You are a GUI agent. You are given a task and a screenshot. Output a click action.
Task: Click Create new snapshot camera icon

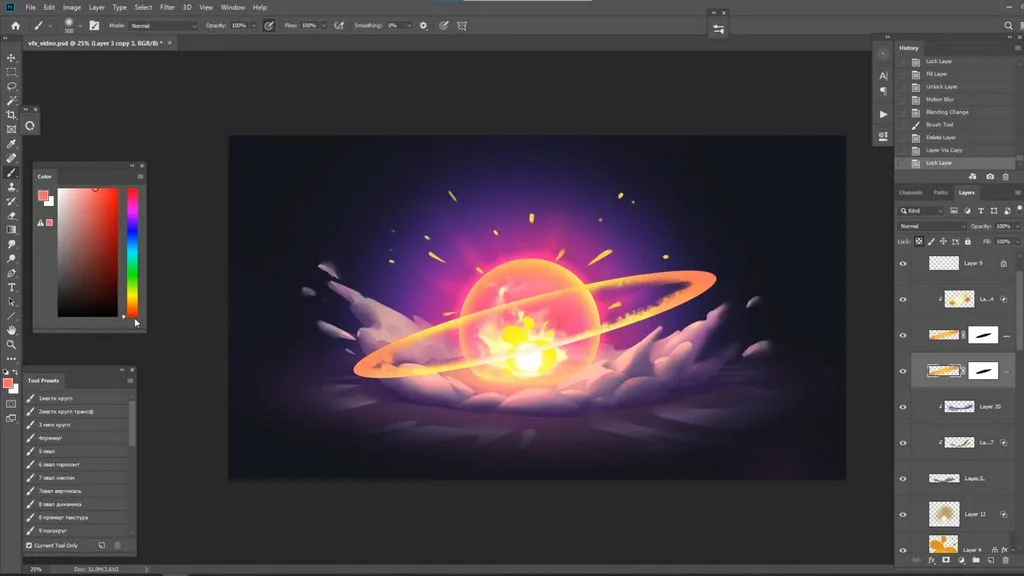click(990, 177)
